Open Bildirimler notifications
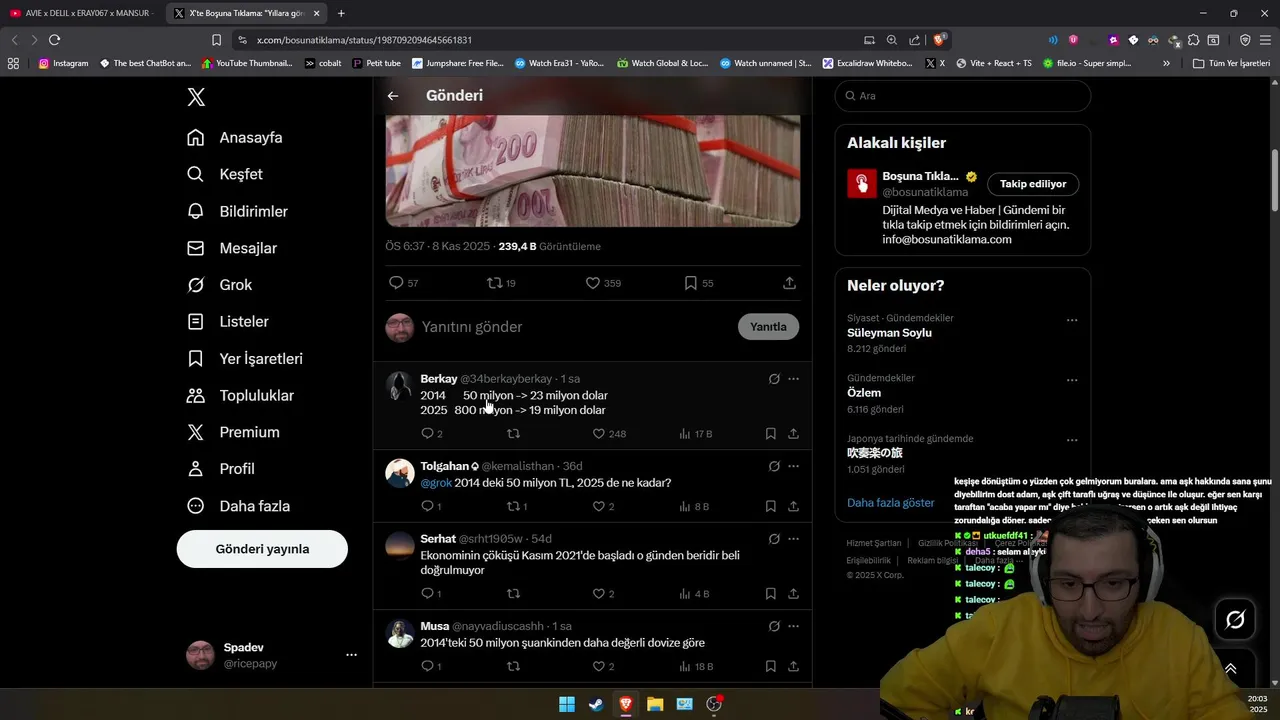 pos(238,211)
